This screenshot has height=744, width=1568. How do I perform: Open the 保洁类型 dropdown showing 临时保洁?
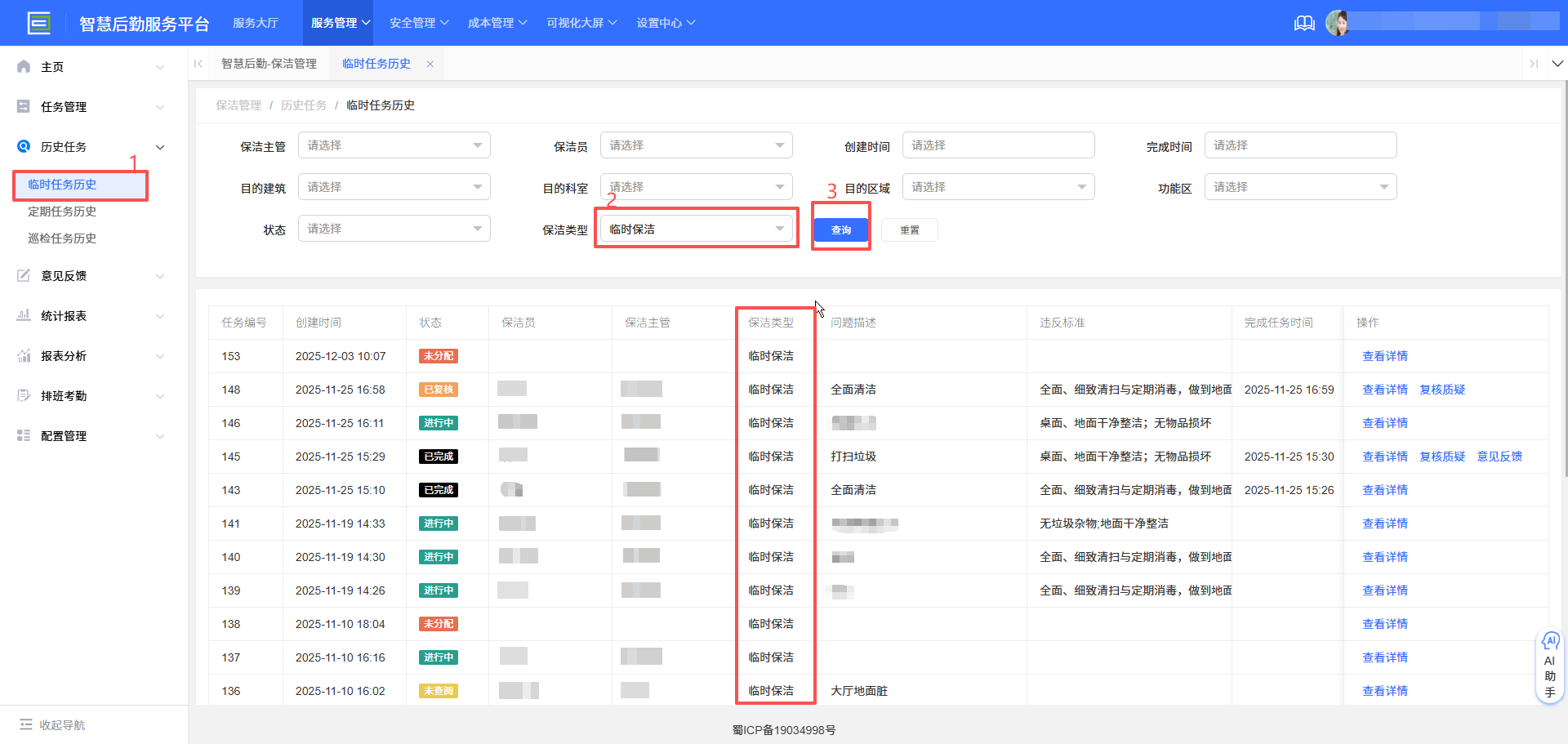pos(696,228)
